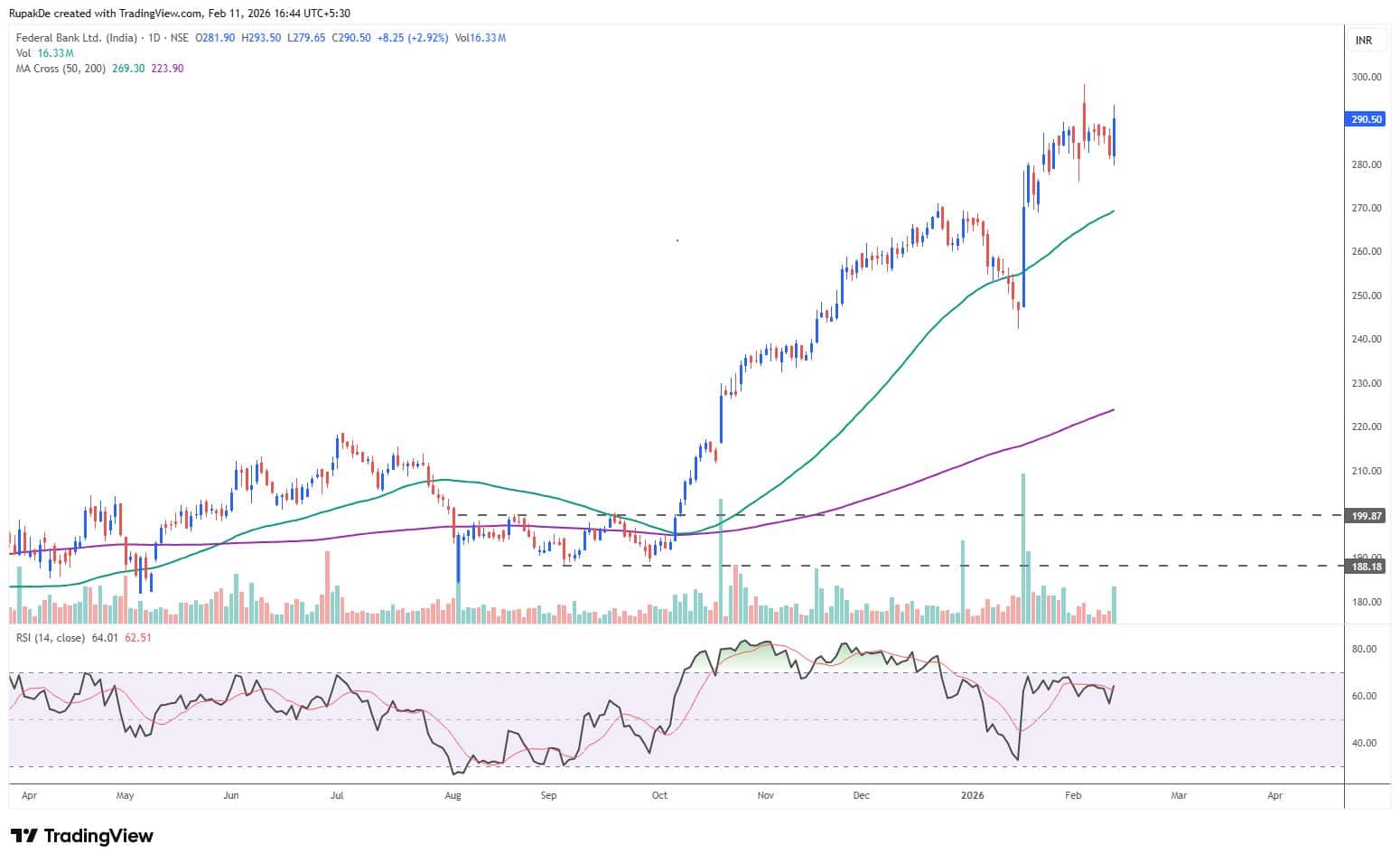Image resolution: width=1400 pixels, height=863 pixels.
Task: Click the Federal Bank Ltd. (India) symbol title
Action: [77, 38]
